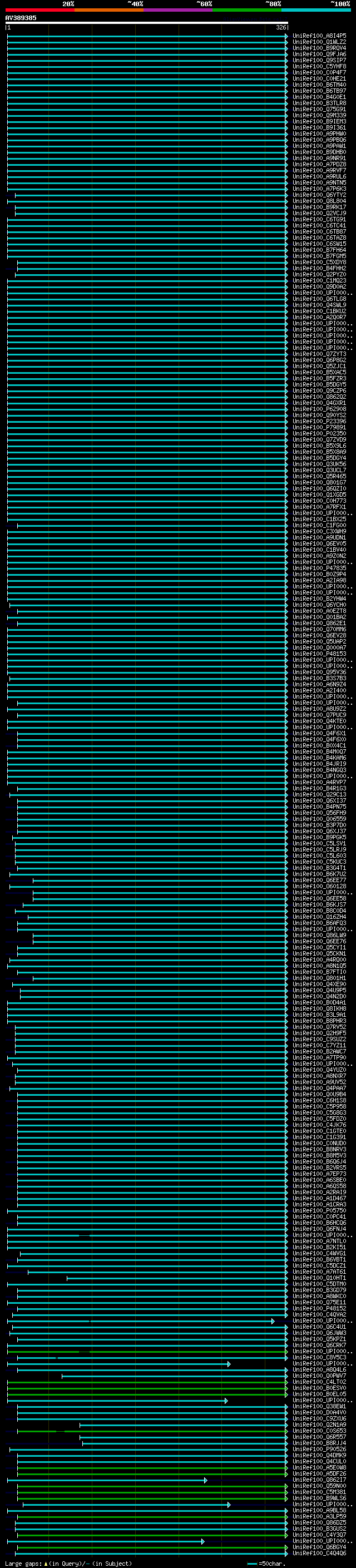Select hit label UniRef100_A9PAW1
This screenshot has height=1568, width=356.
pos(319,146)
